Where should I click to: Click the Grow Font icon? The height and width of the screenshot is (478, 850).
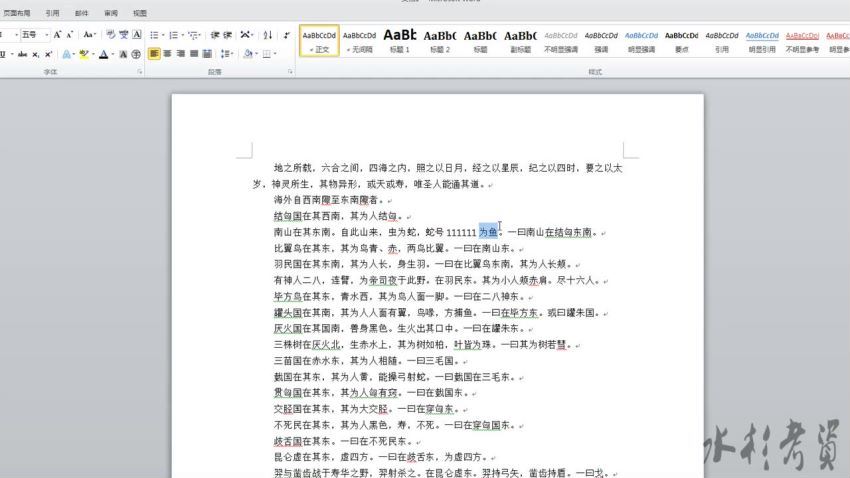[57, 35]
